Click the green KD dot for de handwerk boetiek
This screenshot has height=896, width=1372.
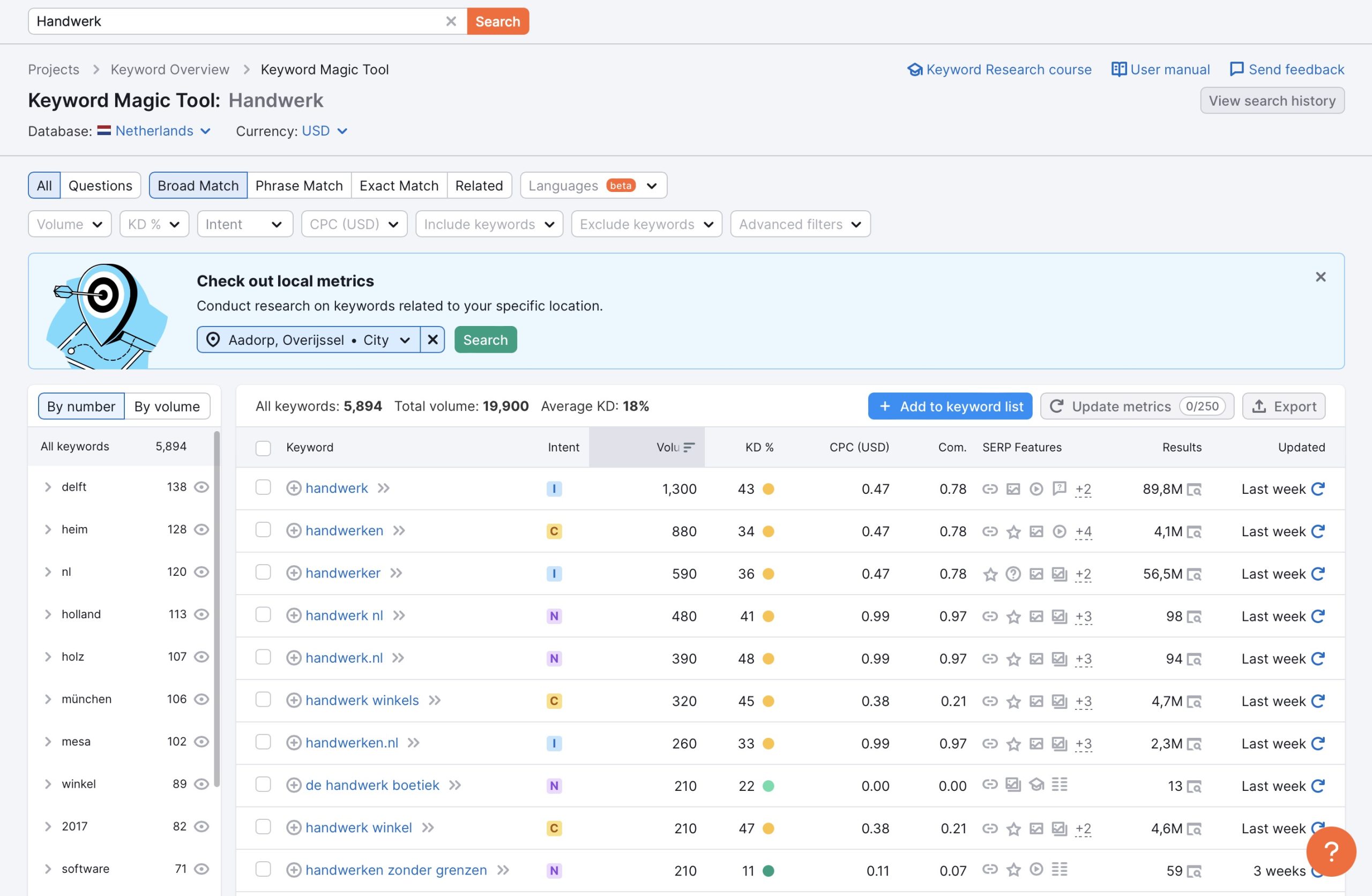pyautogui.click(x=768, y=786)
